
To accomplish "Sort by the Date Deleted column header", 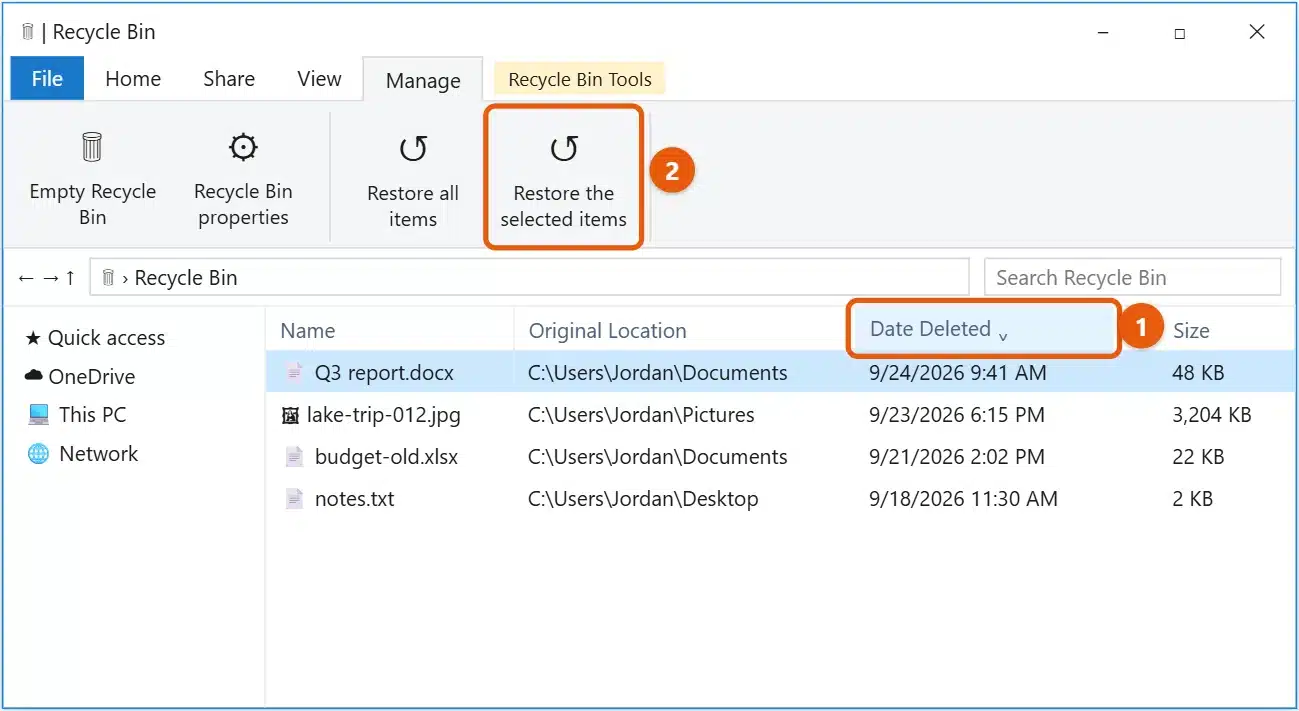I will 983,329.
